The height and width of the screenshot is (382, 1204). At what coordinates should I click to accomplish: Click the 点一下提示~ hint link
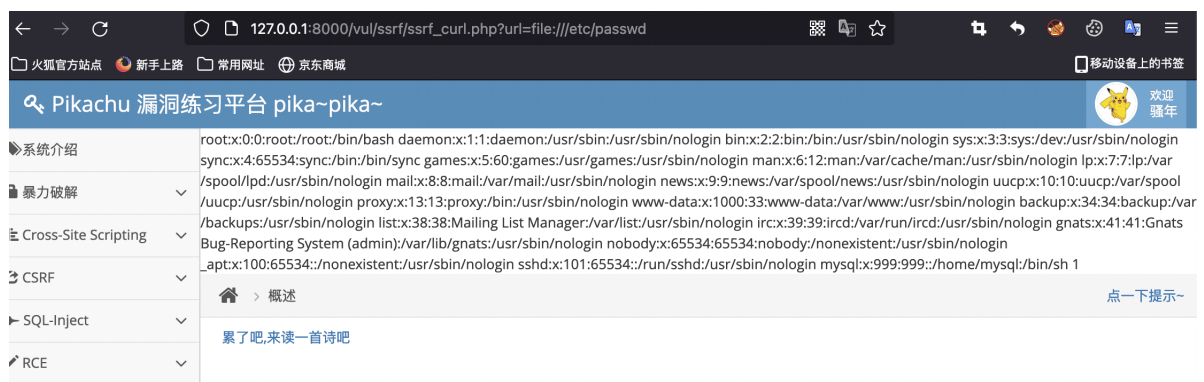(1145, 296)
